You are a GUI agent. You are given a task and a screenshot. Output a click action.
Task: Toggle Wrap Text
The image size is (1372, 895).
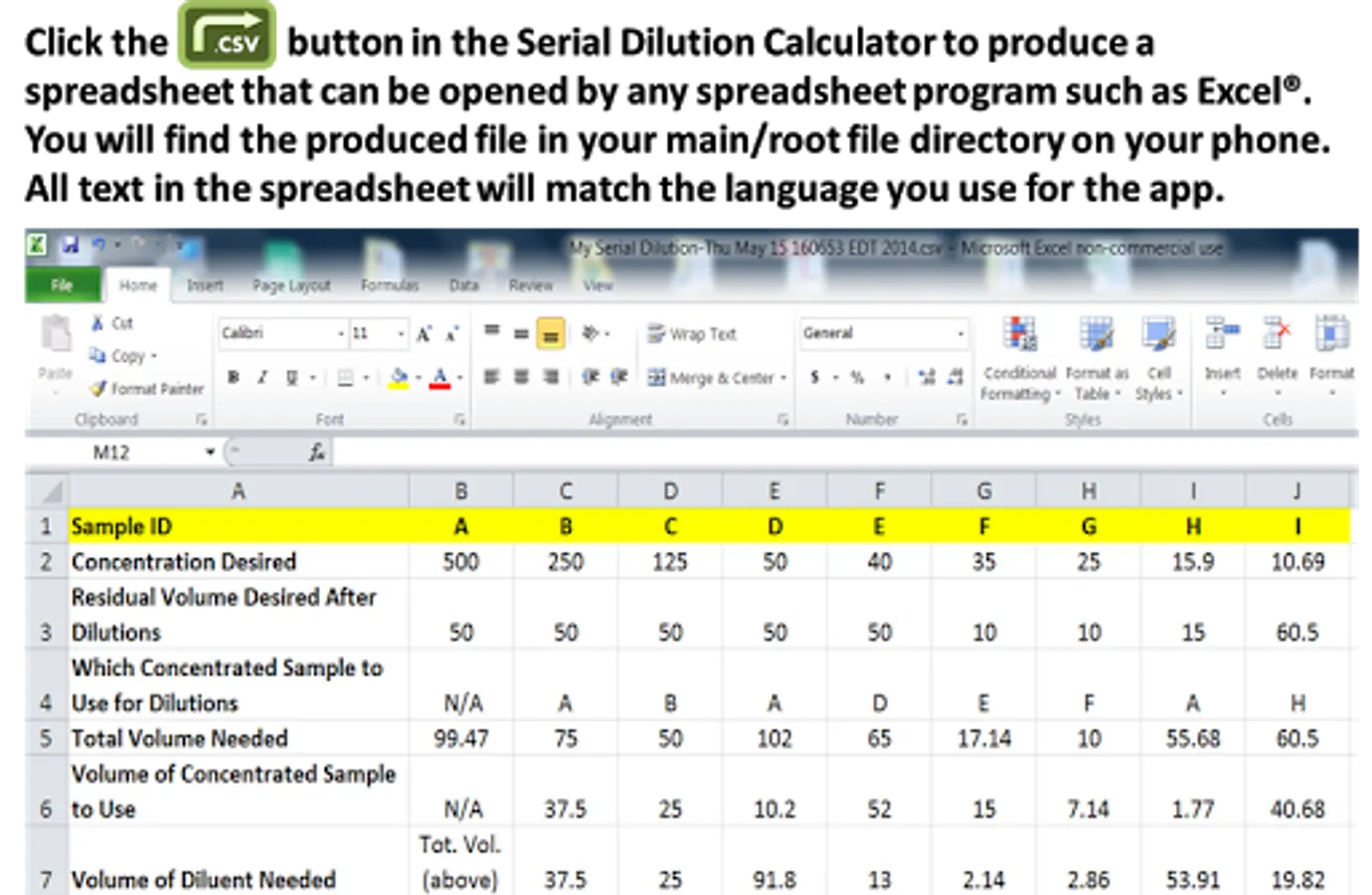click(692, 334)
